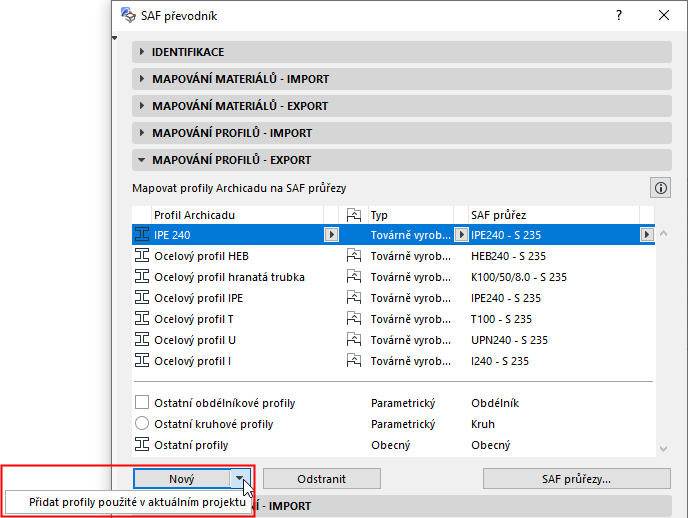Select the Ocelový profil U row name
The width and height of the screenshot is (688, 518).
195,340
